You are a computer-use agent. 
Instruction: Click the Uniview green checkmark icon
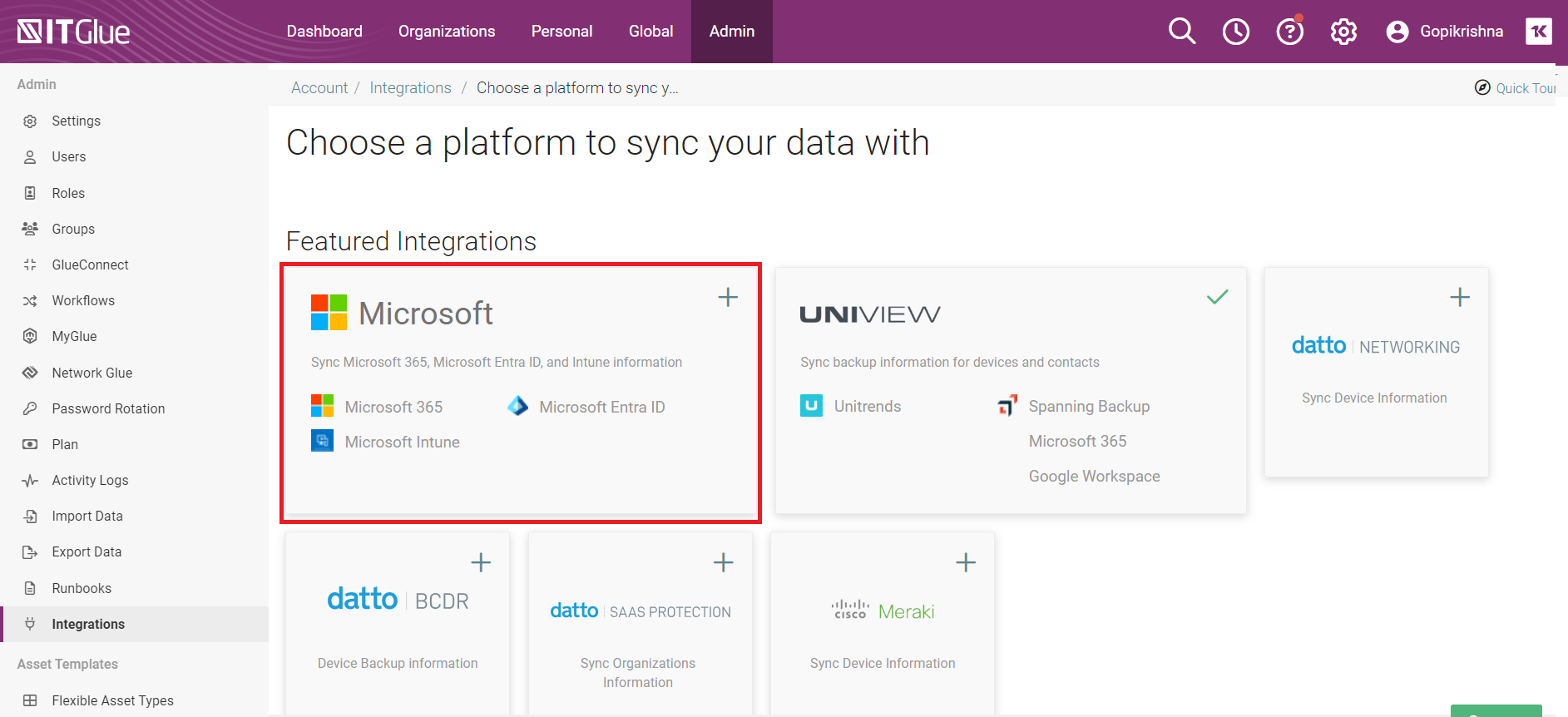pyautogui.click(x=1217, y=297)
